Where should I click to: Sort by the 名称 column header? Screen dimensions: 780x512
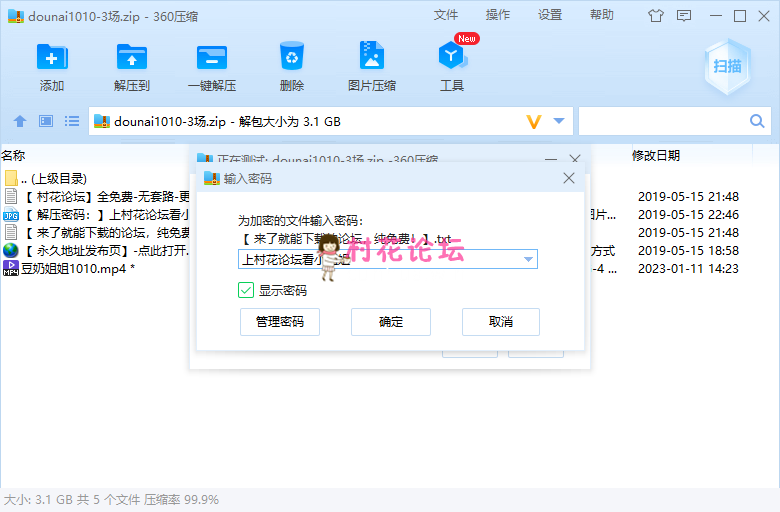tap(13, 155)
